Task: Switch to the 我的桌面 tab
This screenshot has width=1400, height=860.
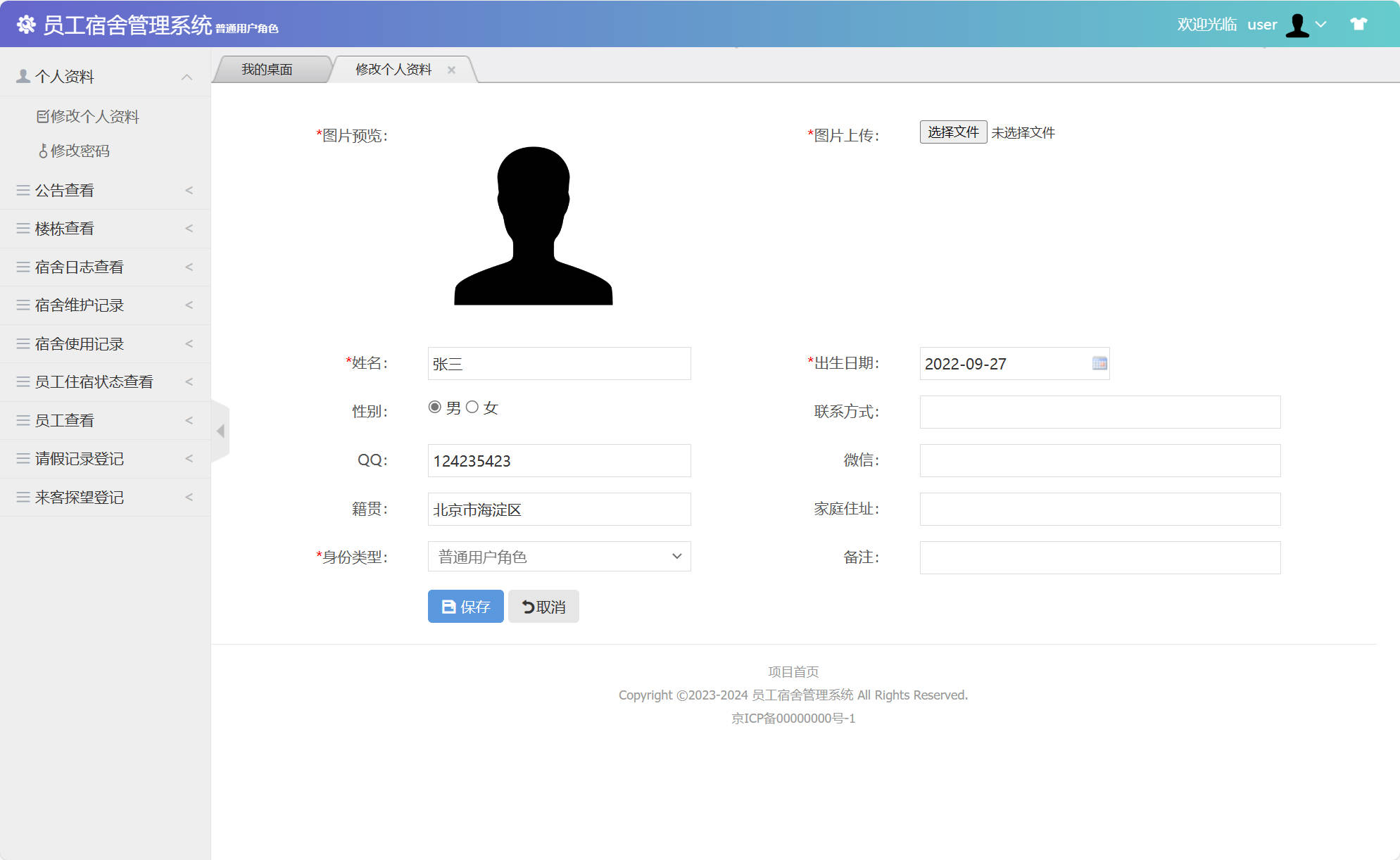Action: pyautogui.click(x=268, y=68)
